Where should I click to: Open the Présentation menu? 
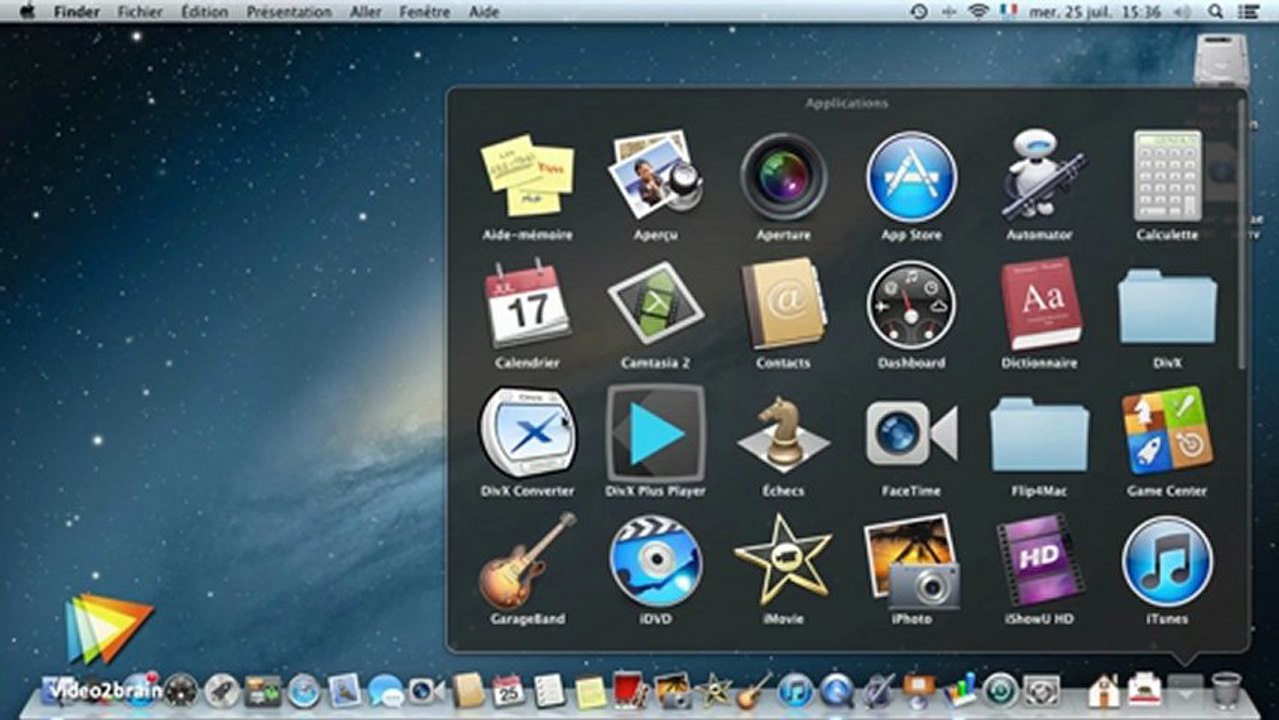tap(289, 12)
